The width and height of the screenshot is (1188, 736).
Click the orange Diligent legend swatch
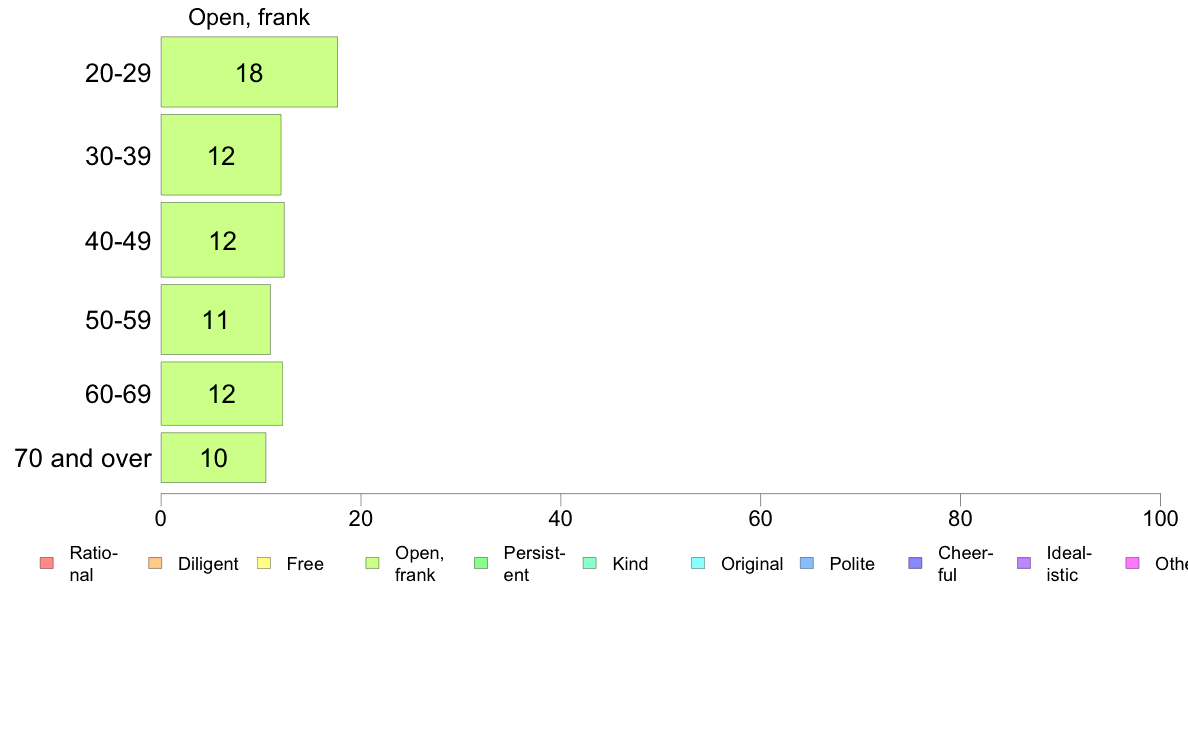pyautogui.click(x=155, y=563)
